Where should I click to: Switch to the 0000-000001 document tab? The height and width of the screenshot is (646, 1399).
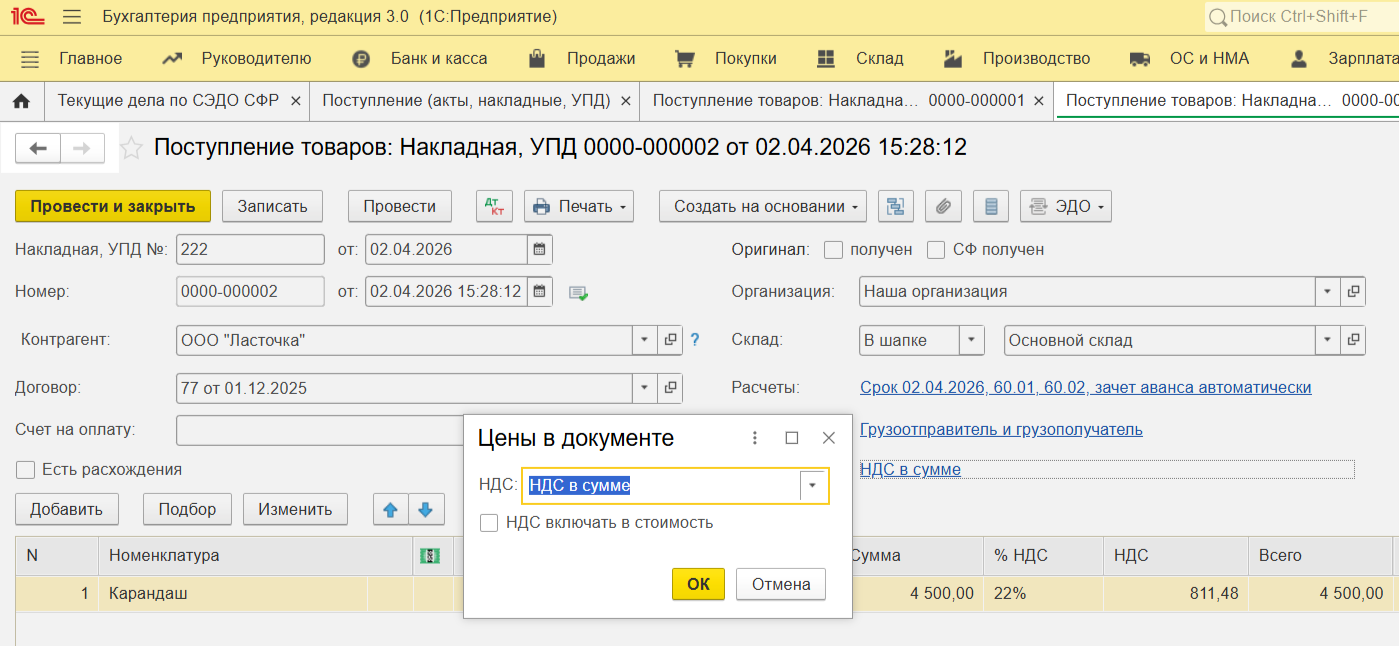click(x=839, y=101)
